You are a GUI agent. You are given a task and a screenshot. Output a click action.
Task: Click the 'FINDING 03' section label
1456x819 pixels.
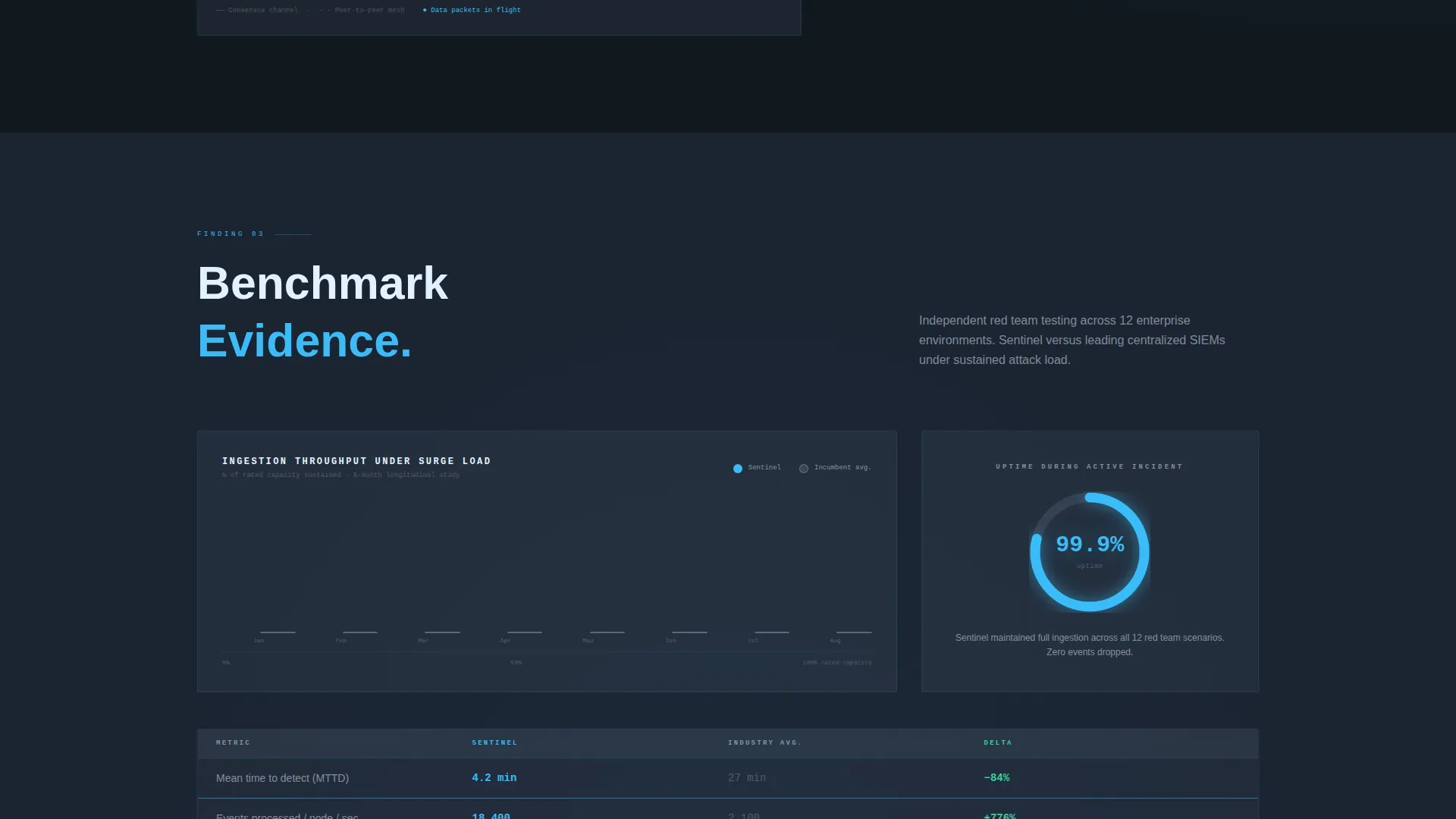231,234
